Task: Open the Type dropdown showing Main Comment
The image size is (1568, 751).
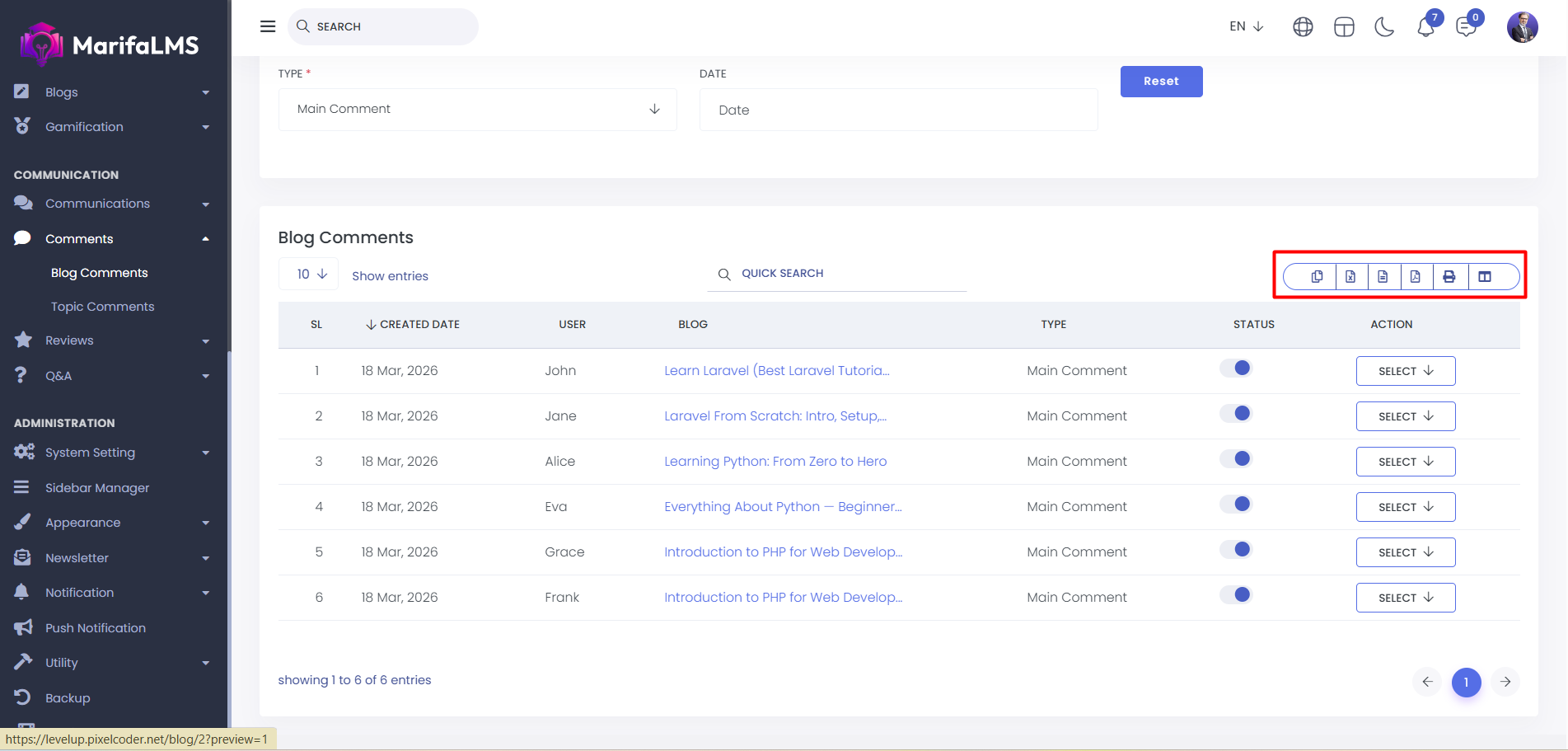Action: point(477,110)
